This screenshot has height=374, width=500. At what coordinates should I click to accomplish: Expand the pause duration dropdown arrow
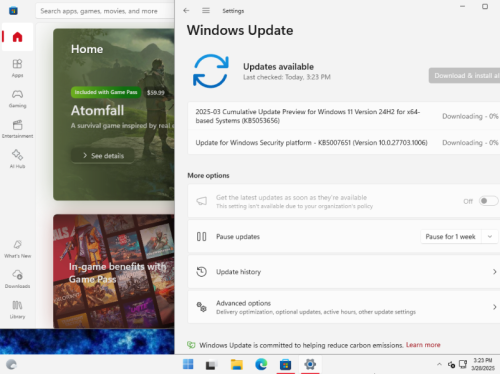pyautogui.click(x=490, y=237)
